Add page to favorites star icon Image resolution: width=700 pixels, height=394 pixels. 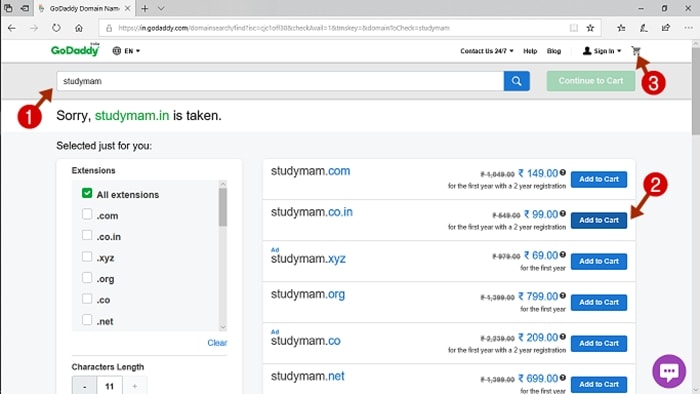(590, 28)
